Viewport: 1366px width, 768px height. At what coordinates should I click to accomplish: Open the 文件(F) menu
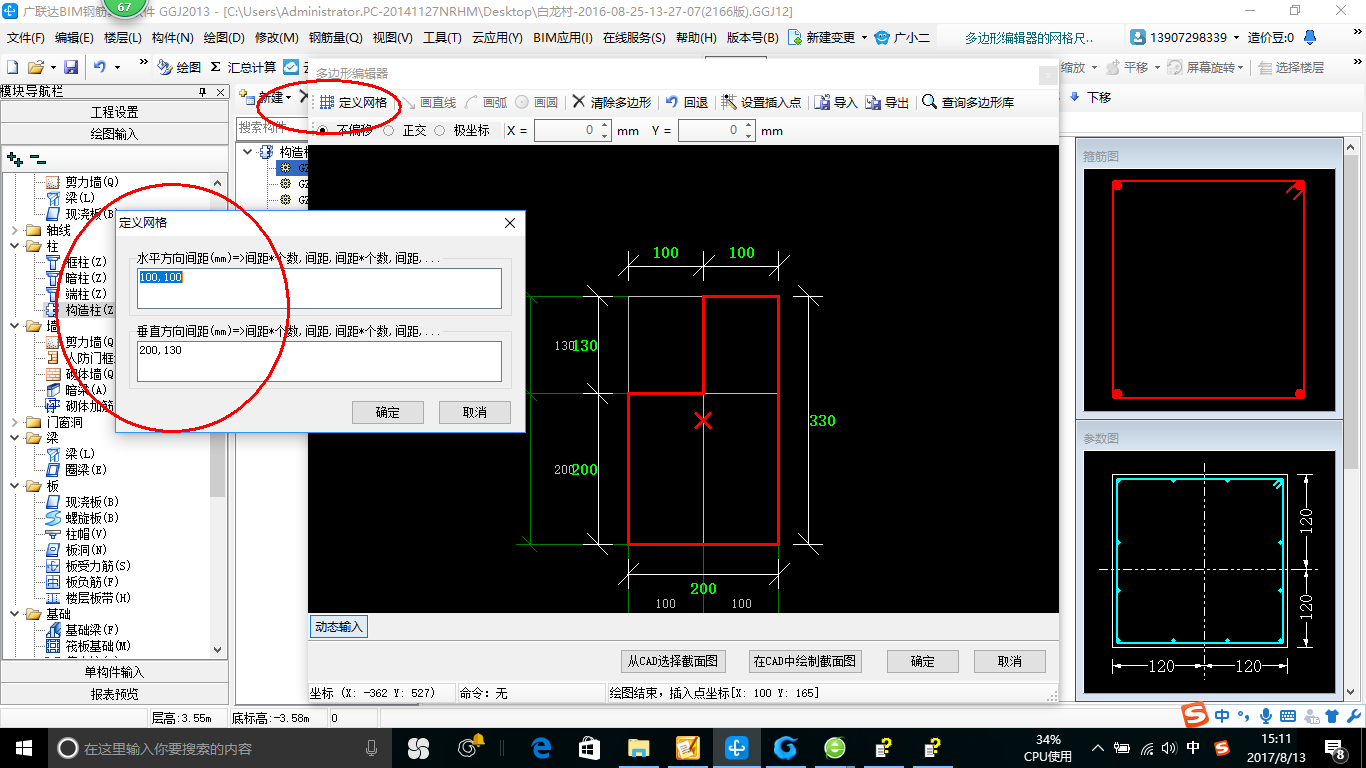click(26, 37)
